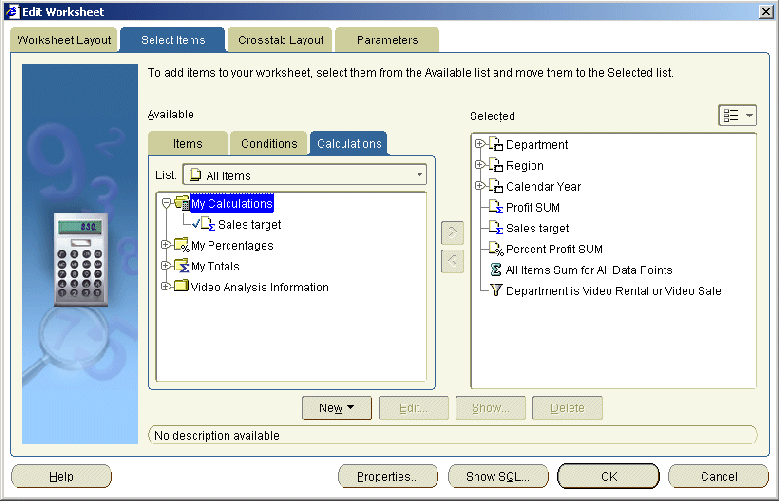Click the Edit Worksheet title bar icon

[x=12, y=11]
